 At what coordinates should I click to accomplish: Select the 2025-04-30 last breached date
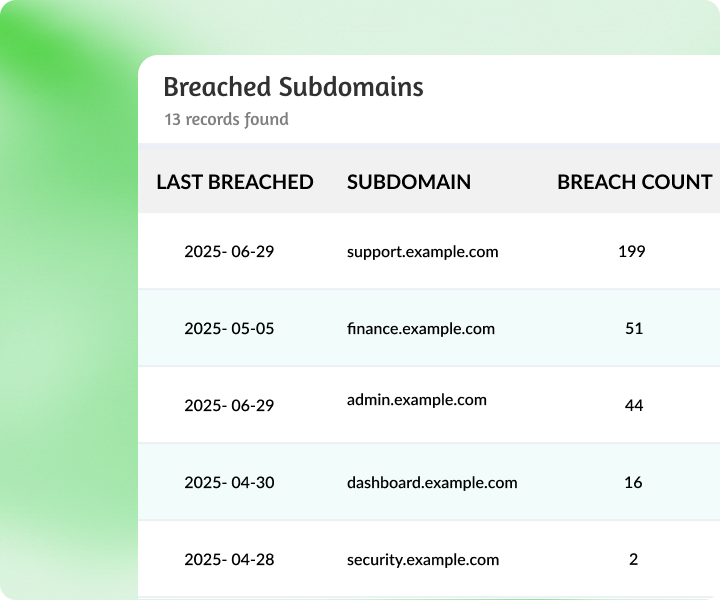[x=229, y=482]
